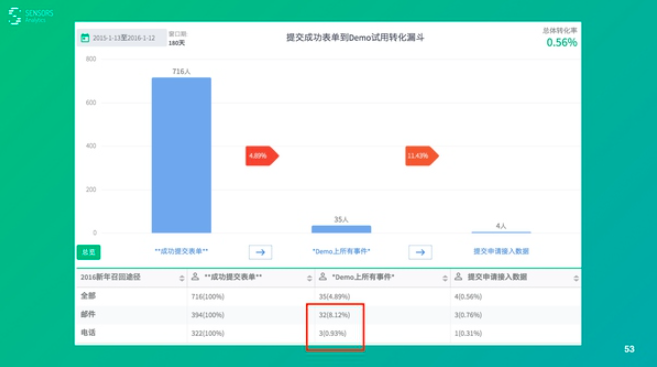Click the 4人 label above the bar
The width and height of the screenshot is (657, 367).
point(501,226)
